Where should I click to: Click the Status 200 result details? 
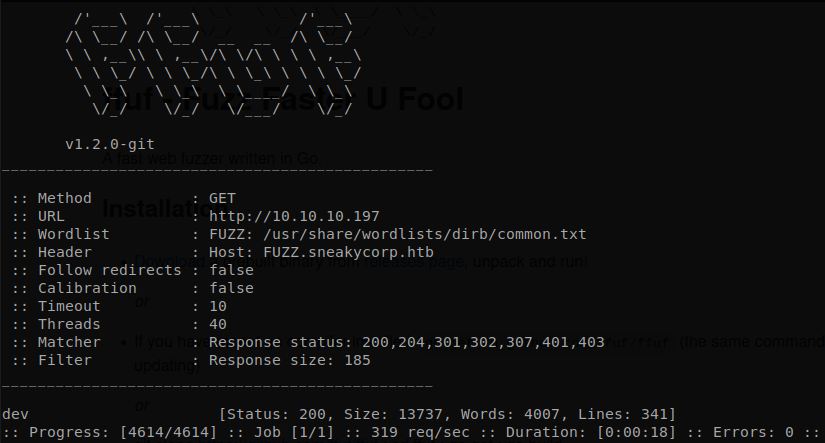[x=447, y=415]
